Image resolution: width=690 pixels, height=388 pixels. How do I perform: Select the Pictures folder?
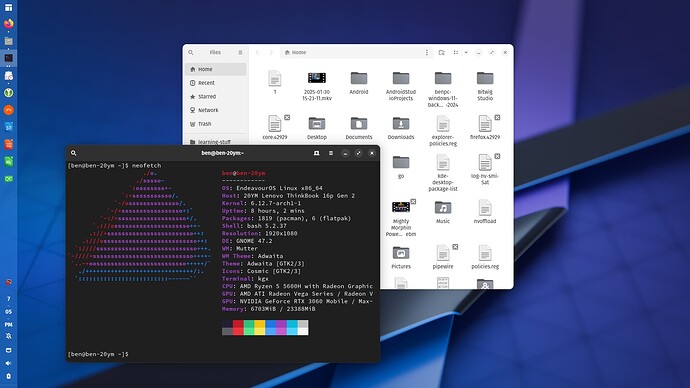pos(401,257)
